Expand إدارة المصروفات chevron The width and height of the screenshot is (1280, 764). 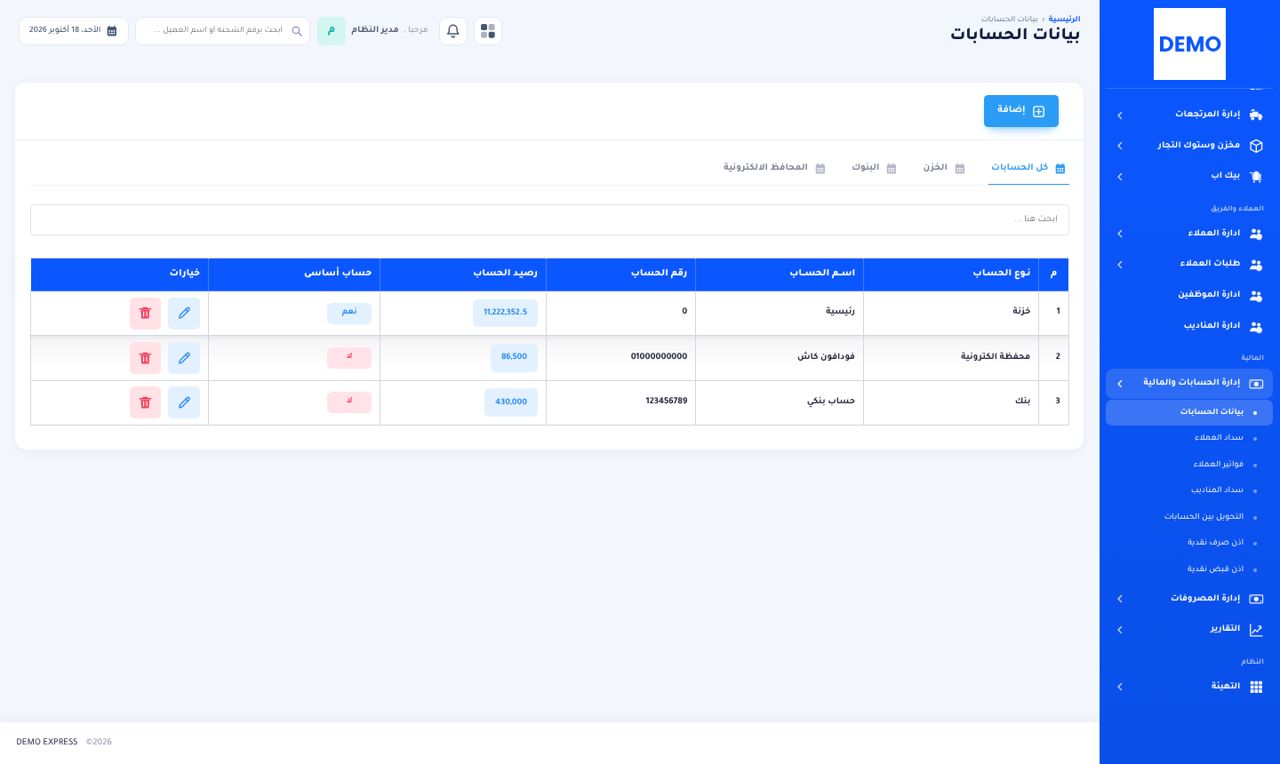pyautogui.click(x=1120, y=599)
